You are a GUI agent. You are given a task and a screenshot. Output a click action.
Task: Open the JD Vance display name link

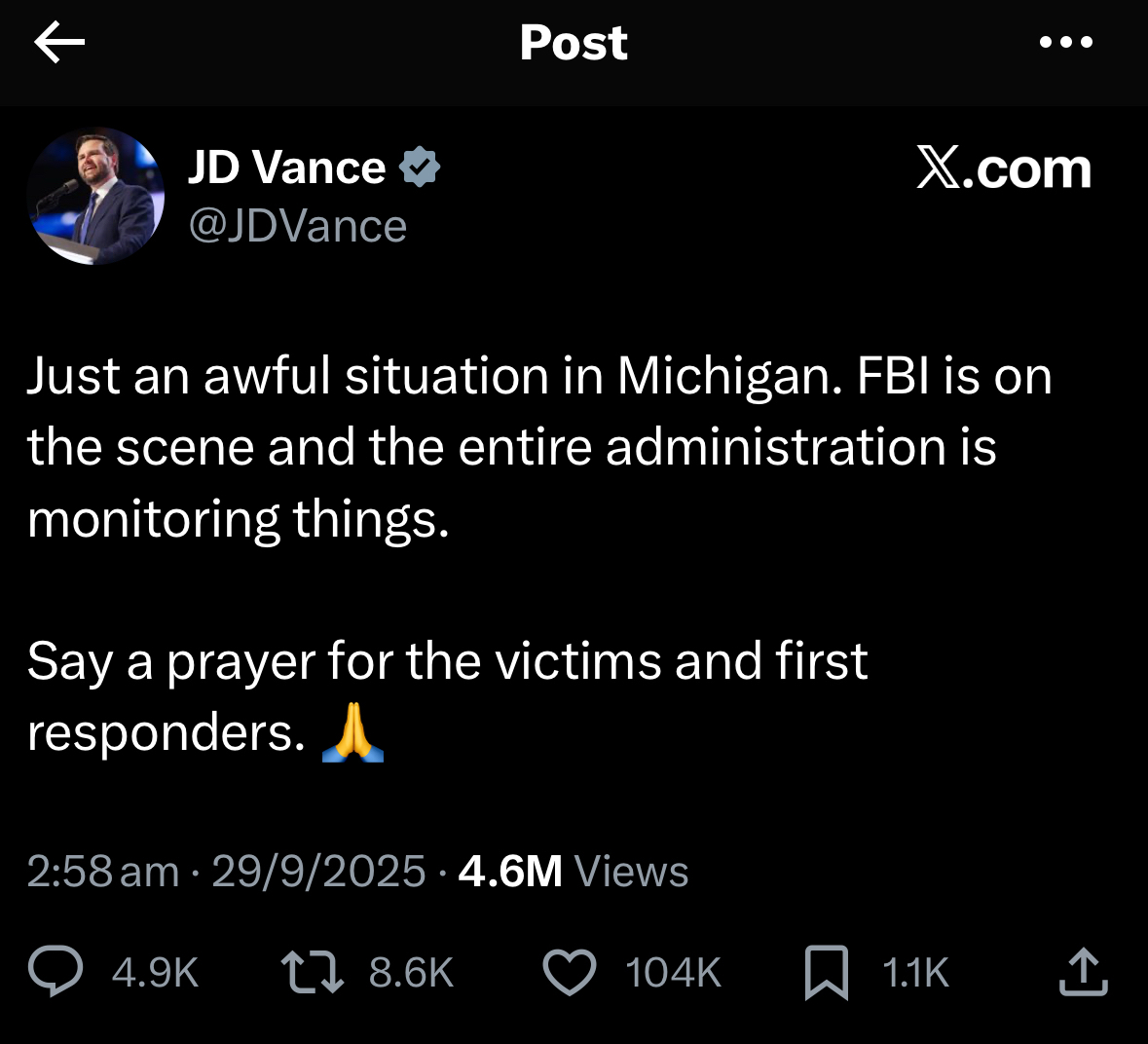pyautogui.click(x=286, y=168)
